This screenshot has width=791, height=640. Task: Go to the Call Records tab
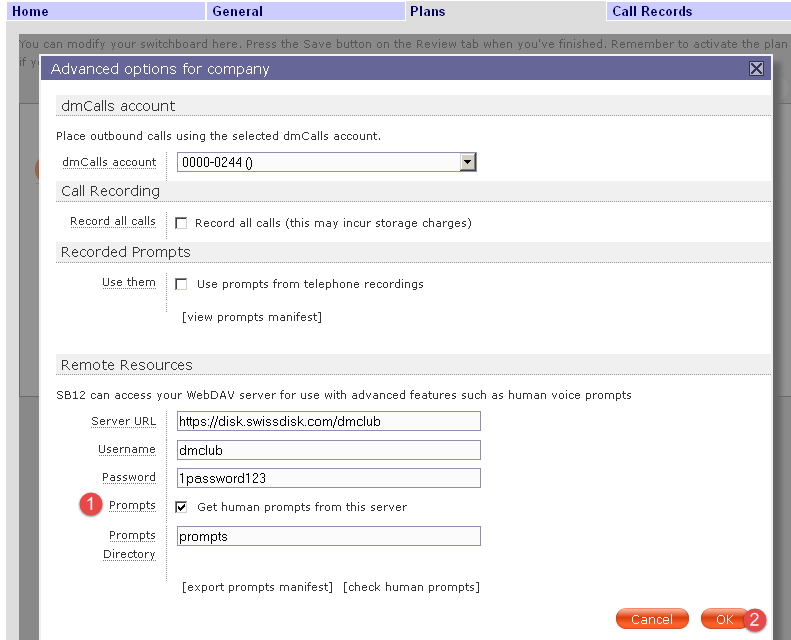[699, 11]
